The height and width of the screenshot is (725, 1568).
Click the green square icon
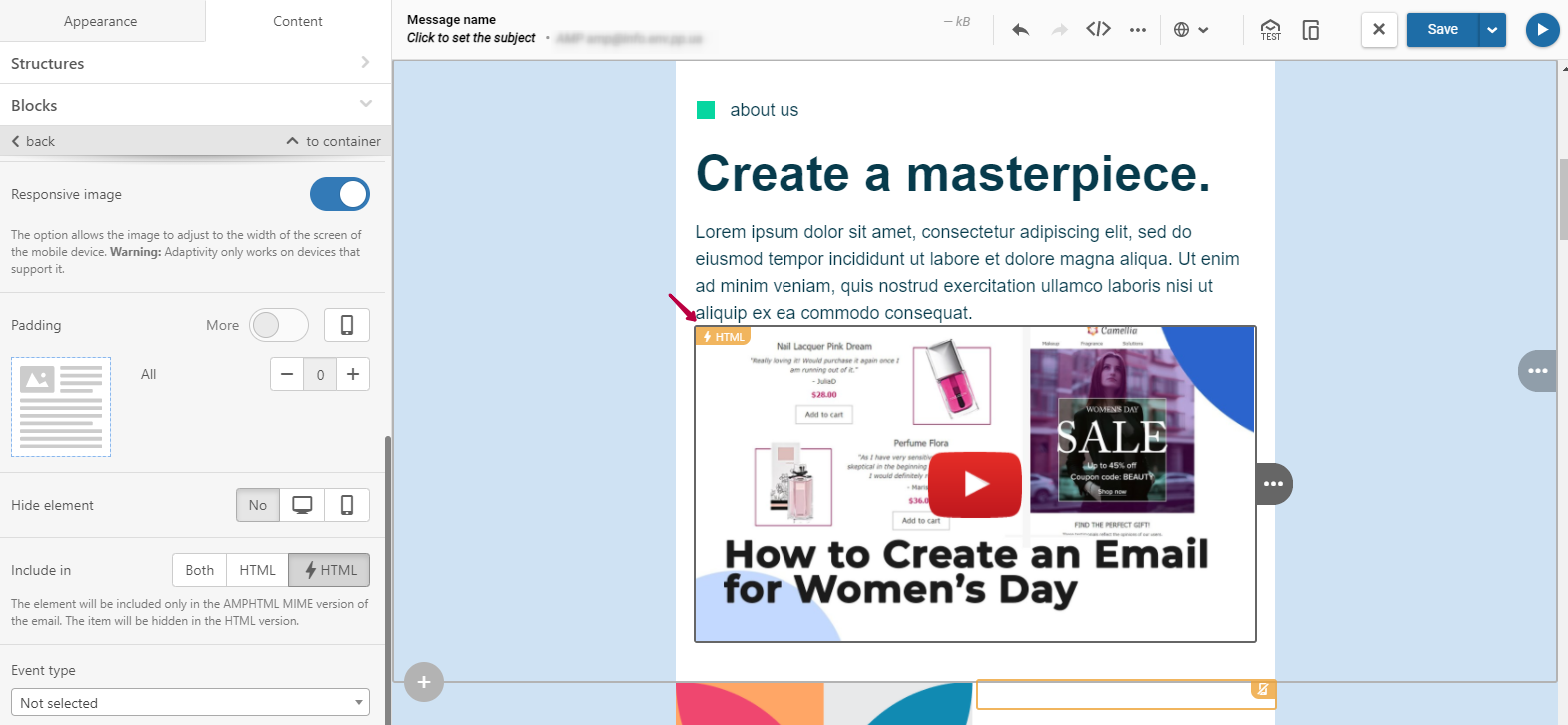[706, 110]
